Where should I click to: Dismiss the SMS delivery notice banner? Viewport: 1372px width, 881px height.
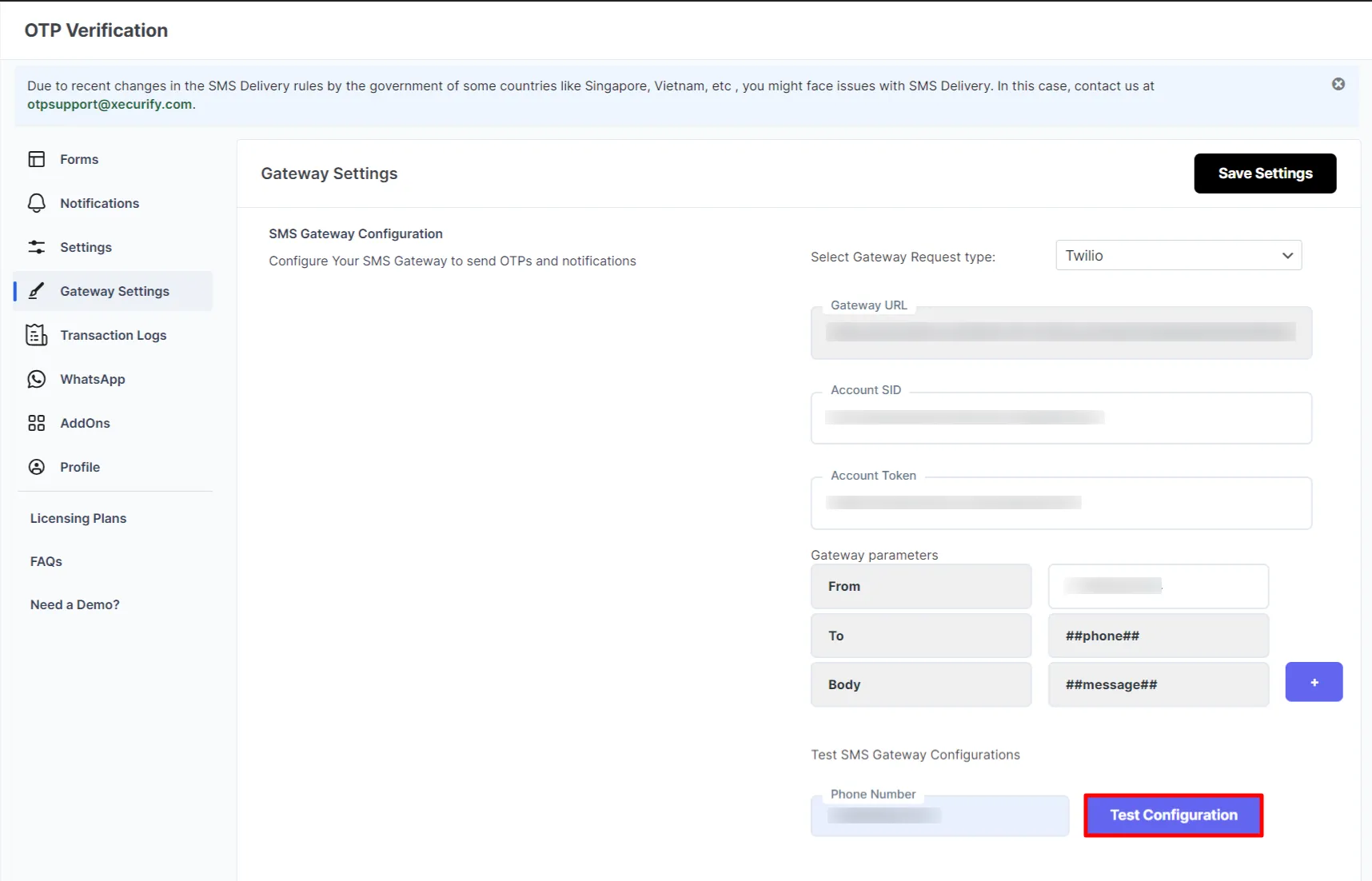coord(1338,83)
